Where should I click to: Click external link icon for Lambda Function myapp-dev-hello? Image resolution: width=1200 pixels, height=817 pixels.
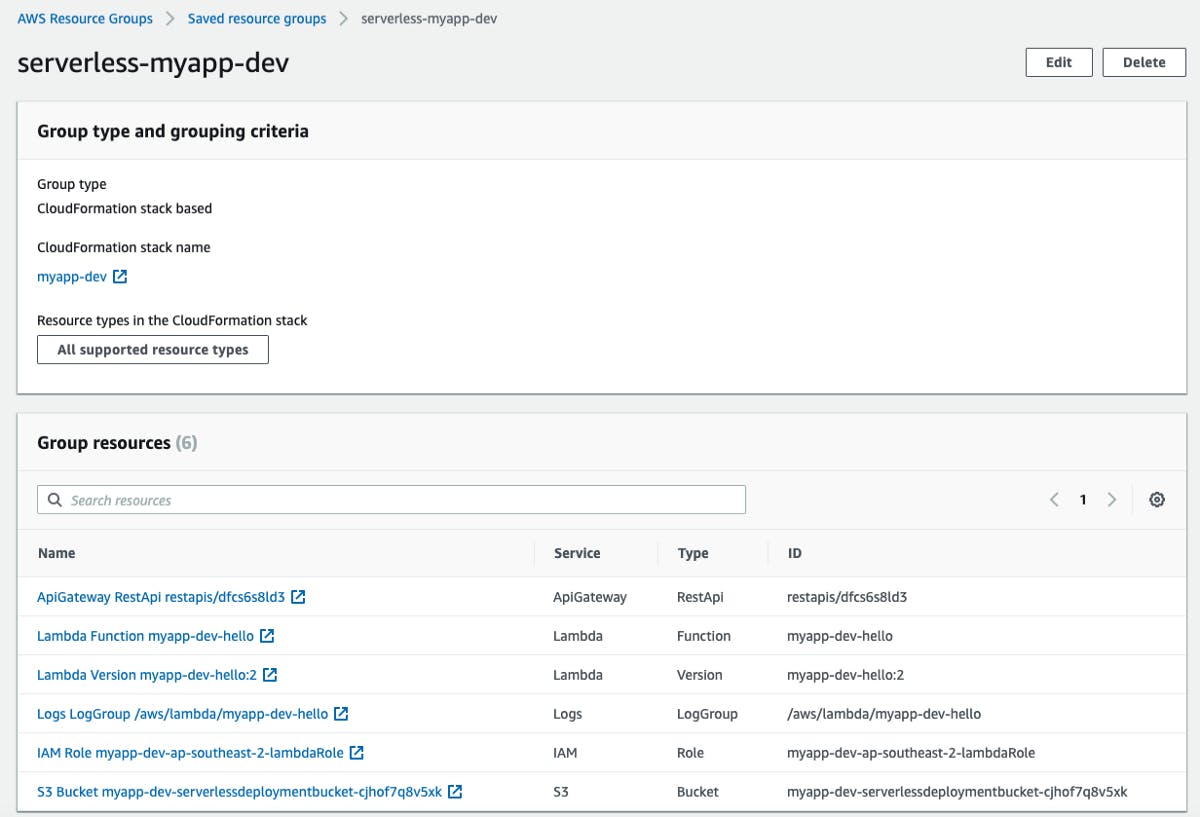coord(266,635)
